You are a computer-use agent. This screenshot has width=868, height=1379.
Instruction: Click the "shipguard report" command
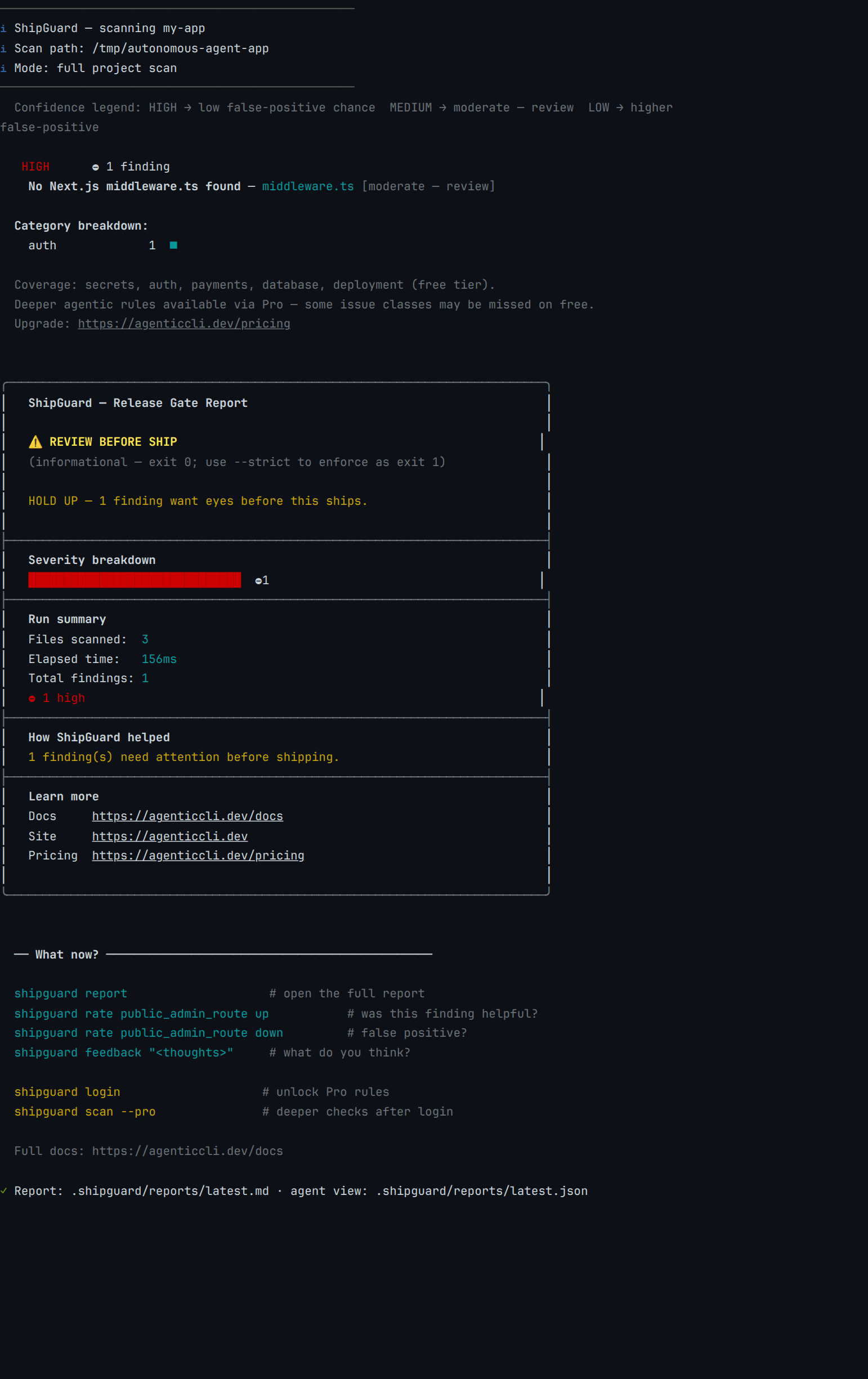pyautogui.click(x=71, y=993)
